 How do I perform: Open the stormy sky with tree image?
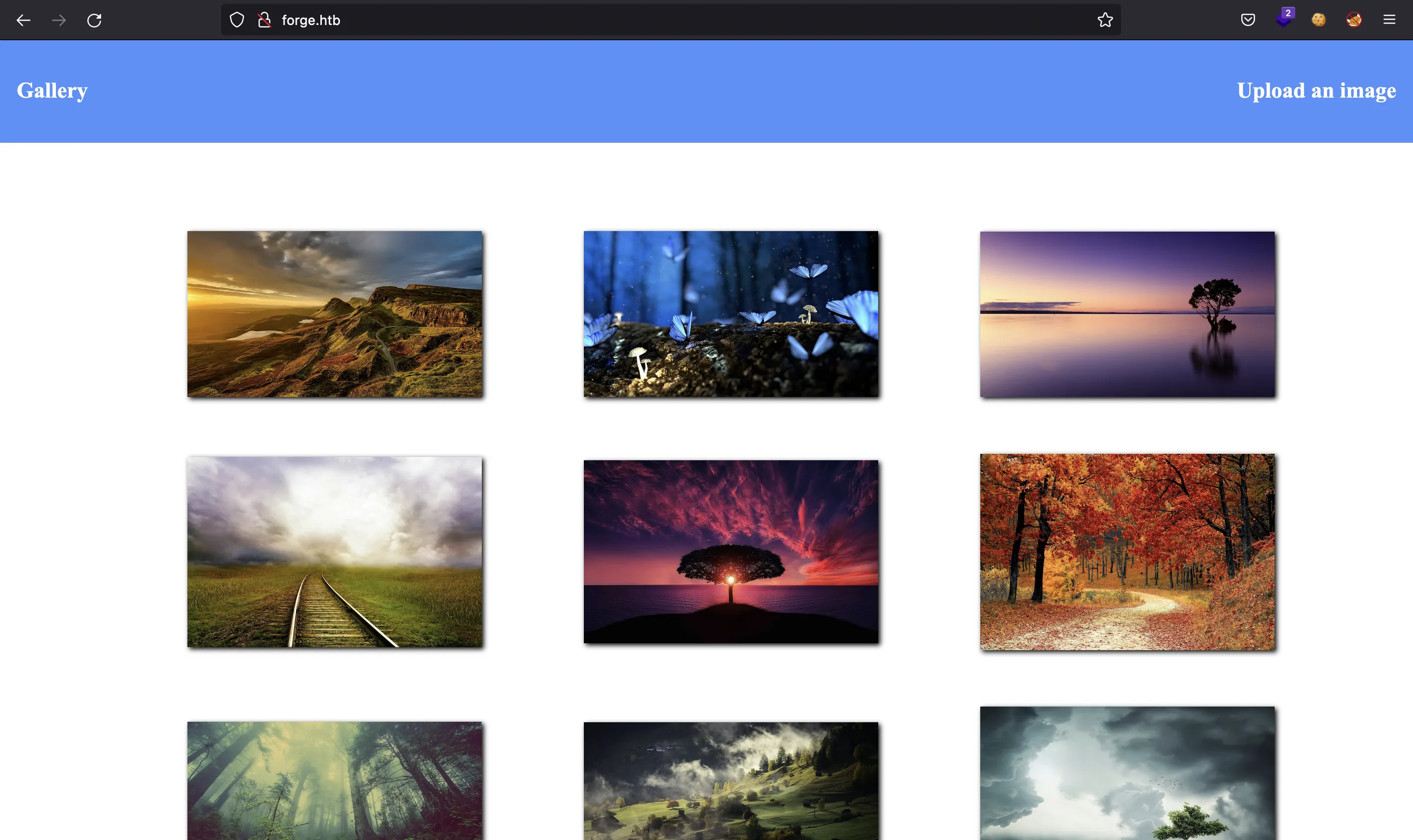pos(1127,773)
